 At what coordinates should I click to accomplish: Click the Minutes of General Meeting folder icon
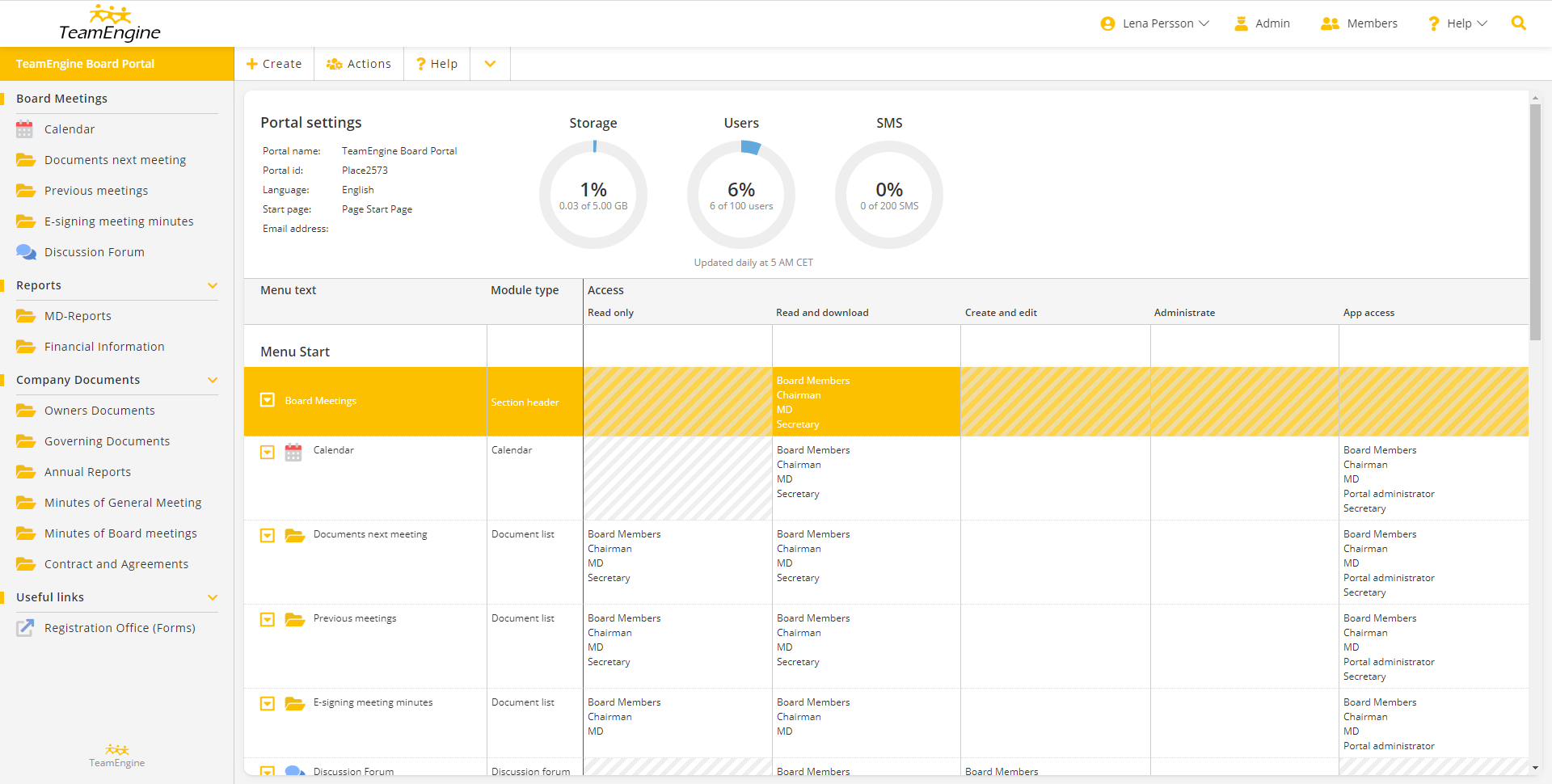point(26,503)
